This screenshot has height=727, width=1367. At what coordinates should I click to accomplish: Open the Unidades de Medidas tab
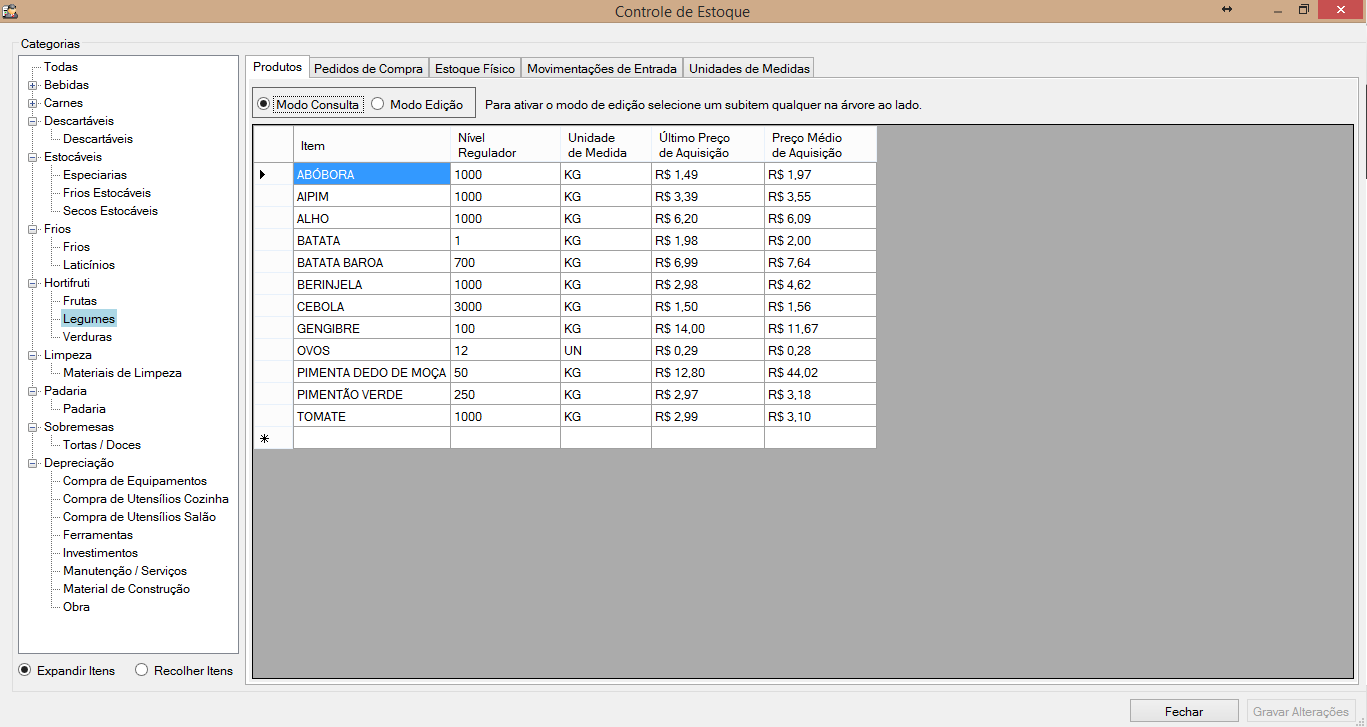tap(749, 69)
